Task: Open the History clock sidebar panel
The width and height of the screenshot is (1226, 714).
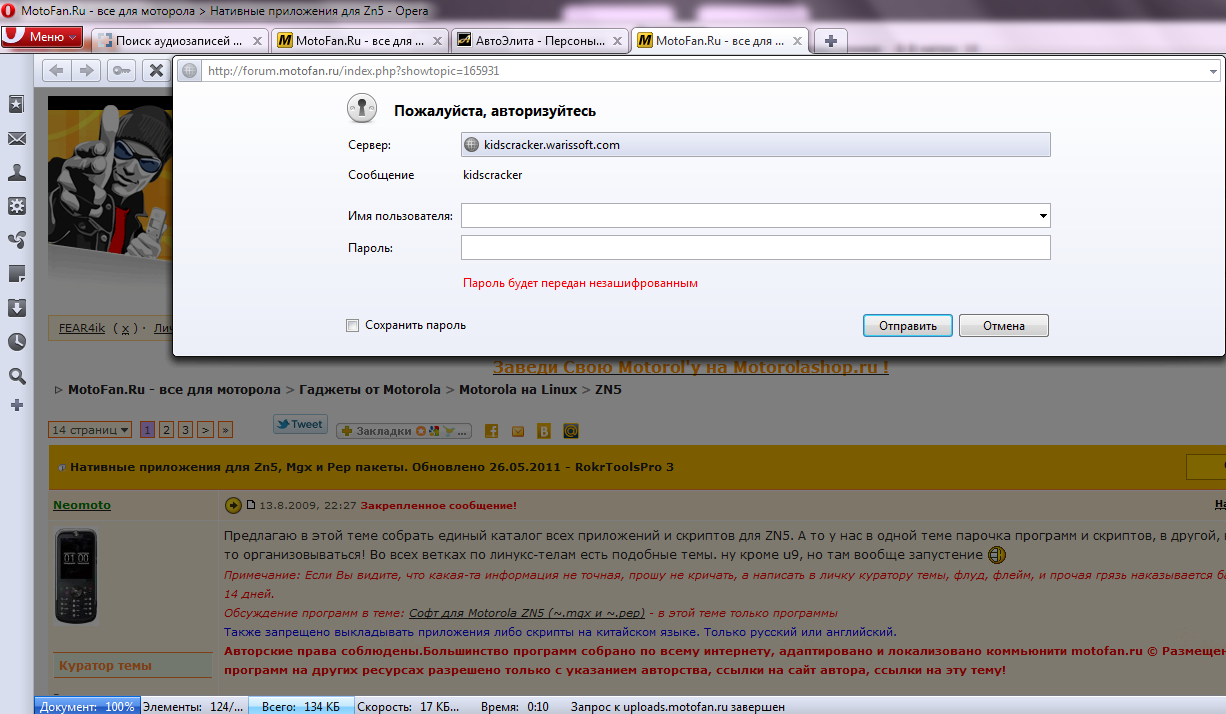Action: (x=17, y=342)
